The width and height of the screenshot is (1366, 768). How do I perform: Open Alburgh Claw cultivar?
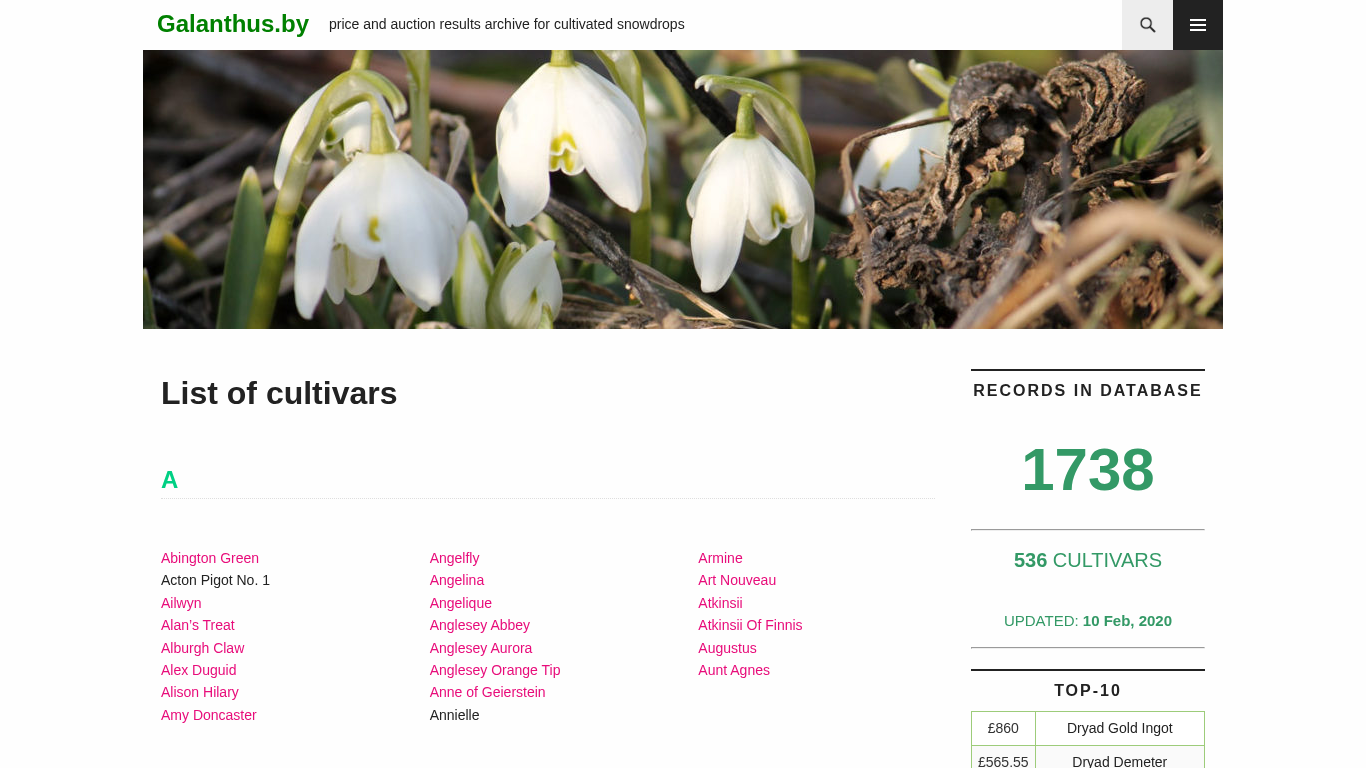point(203,648)
